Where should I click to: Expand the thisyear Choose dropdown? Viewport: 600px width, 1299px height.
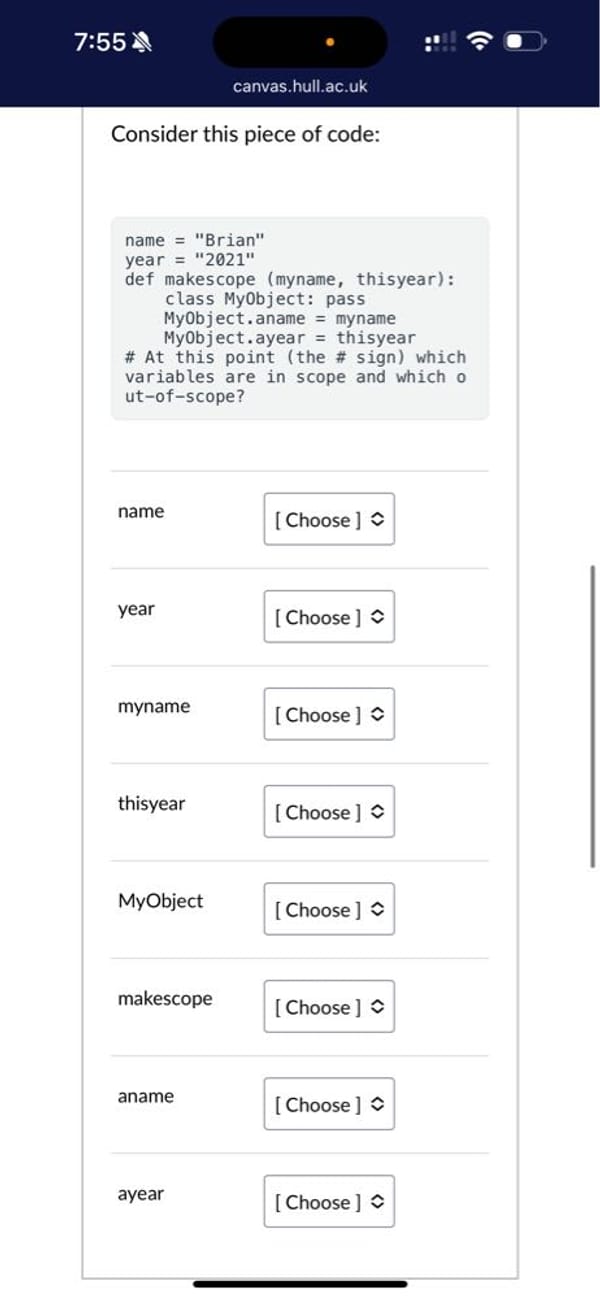(x=329, y=812)
